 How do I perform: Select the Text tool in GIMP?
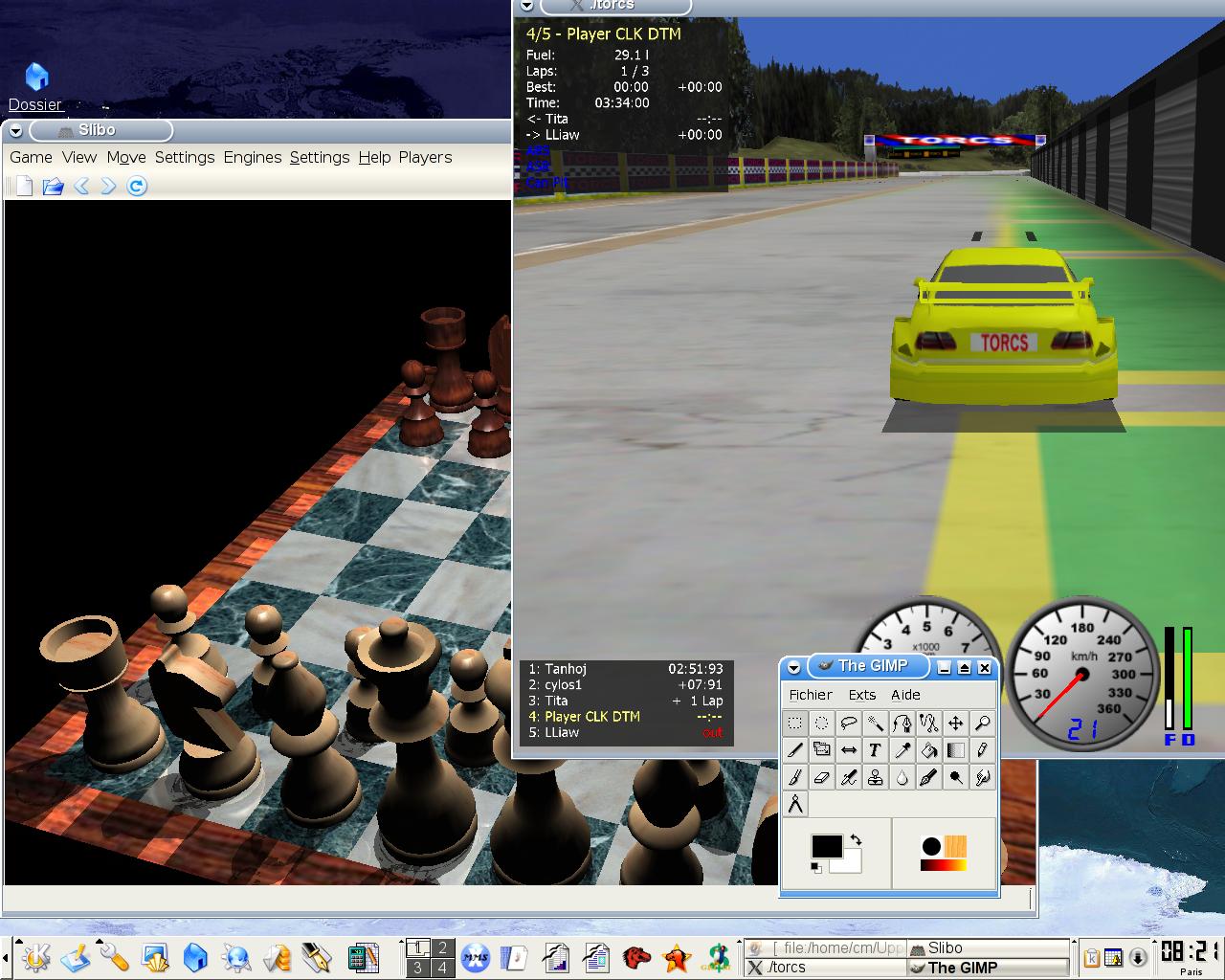[x=875, y=750]
